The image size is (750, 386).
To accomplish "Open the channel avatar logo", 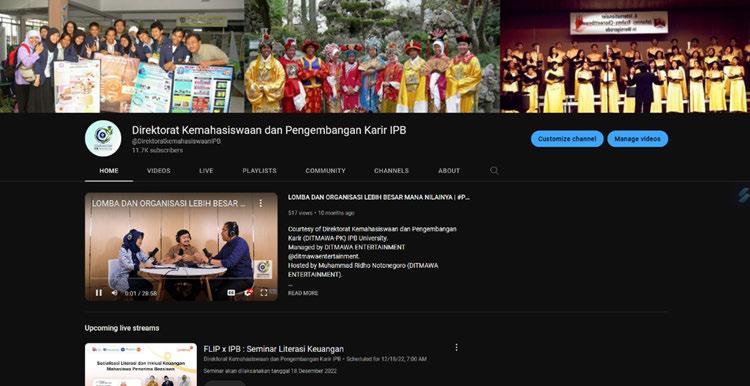I will 103,138.
